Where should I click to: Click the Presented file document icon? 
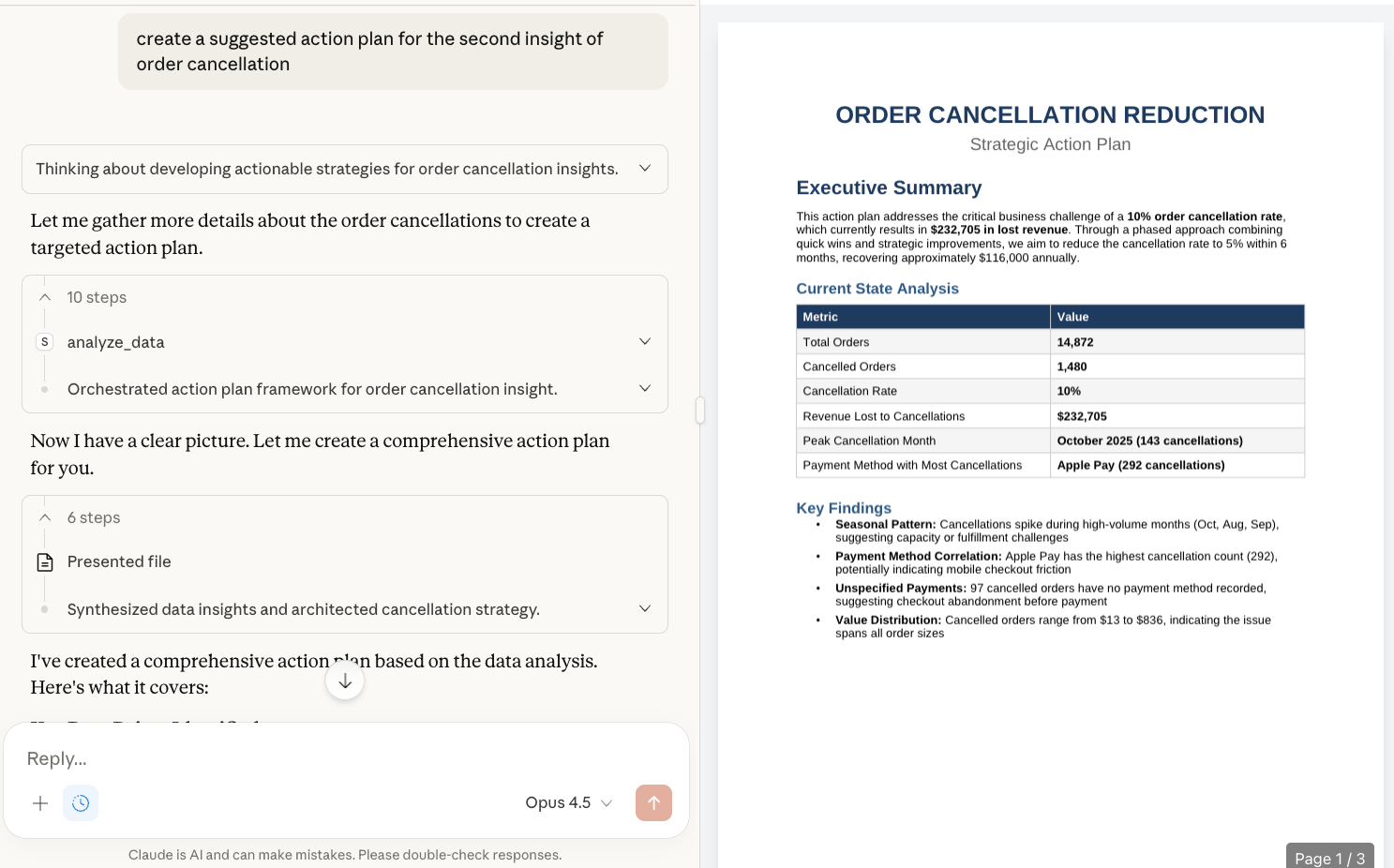45,562
